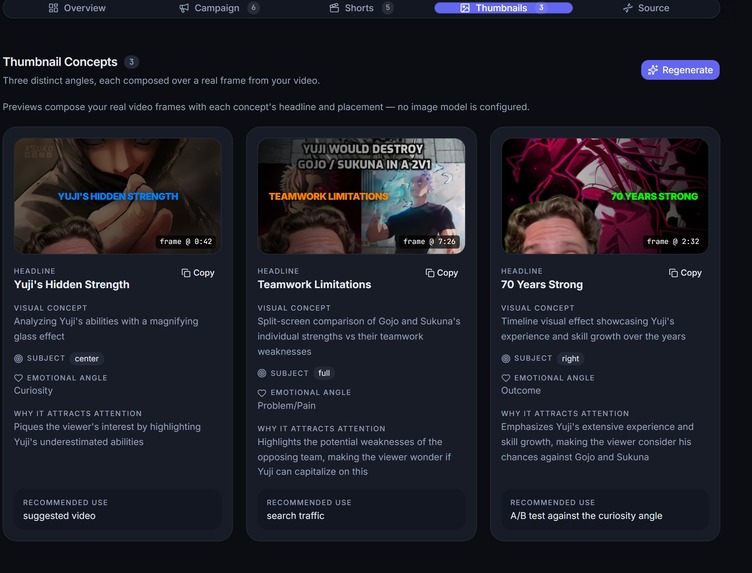Image resolution: width=752 pixels, height=573 pixels.
Task: Click the Campaign megaphone icon
Action: [184, 8]
